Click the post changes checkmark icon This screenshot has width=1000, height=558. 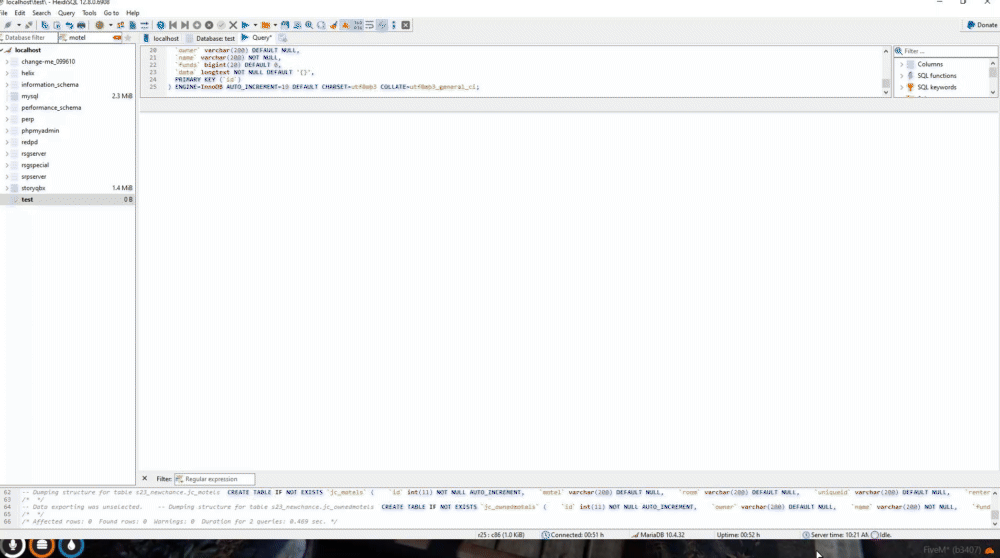pyautogui.click(x=221, y=25)
